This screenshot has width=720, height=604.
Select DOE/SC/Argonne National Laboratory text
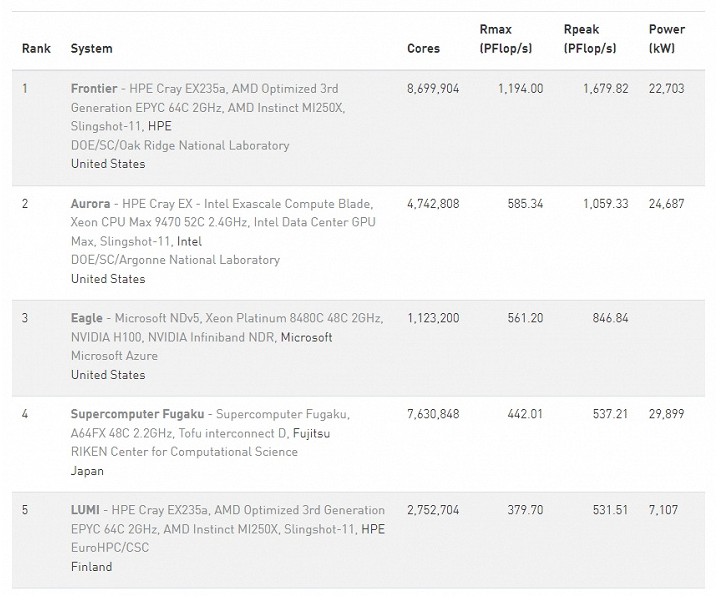(x=175, y=260)
